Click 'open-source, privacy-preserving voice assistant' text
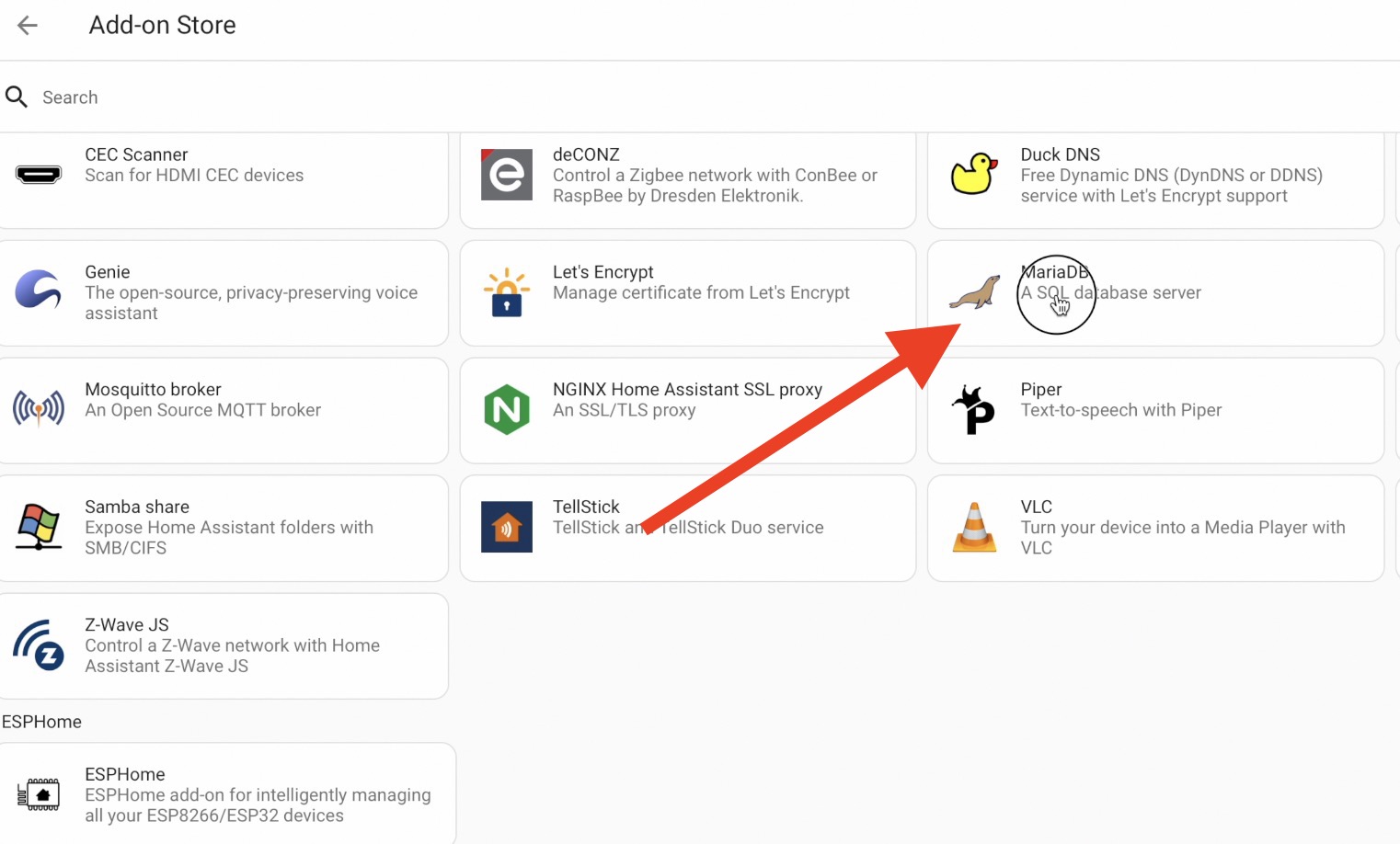The height and width of the screenshot is (844, 1400). 251,302
